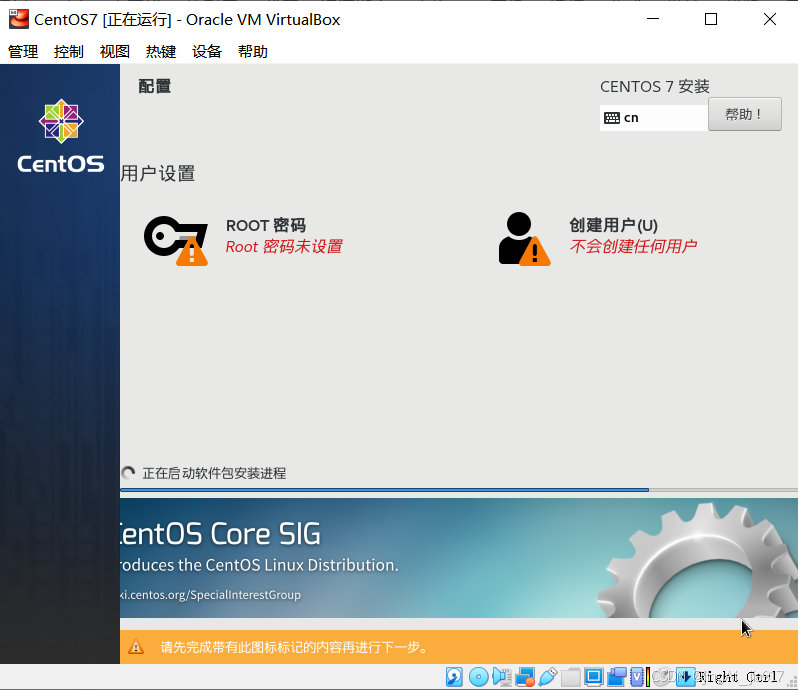Click the 配置 title text
Viewport: 798px width, 690px height.
[155, 87]
